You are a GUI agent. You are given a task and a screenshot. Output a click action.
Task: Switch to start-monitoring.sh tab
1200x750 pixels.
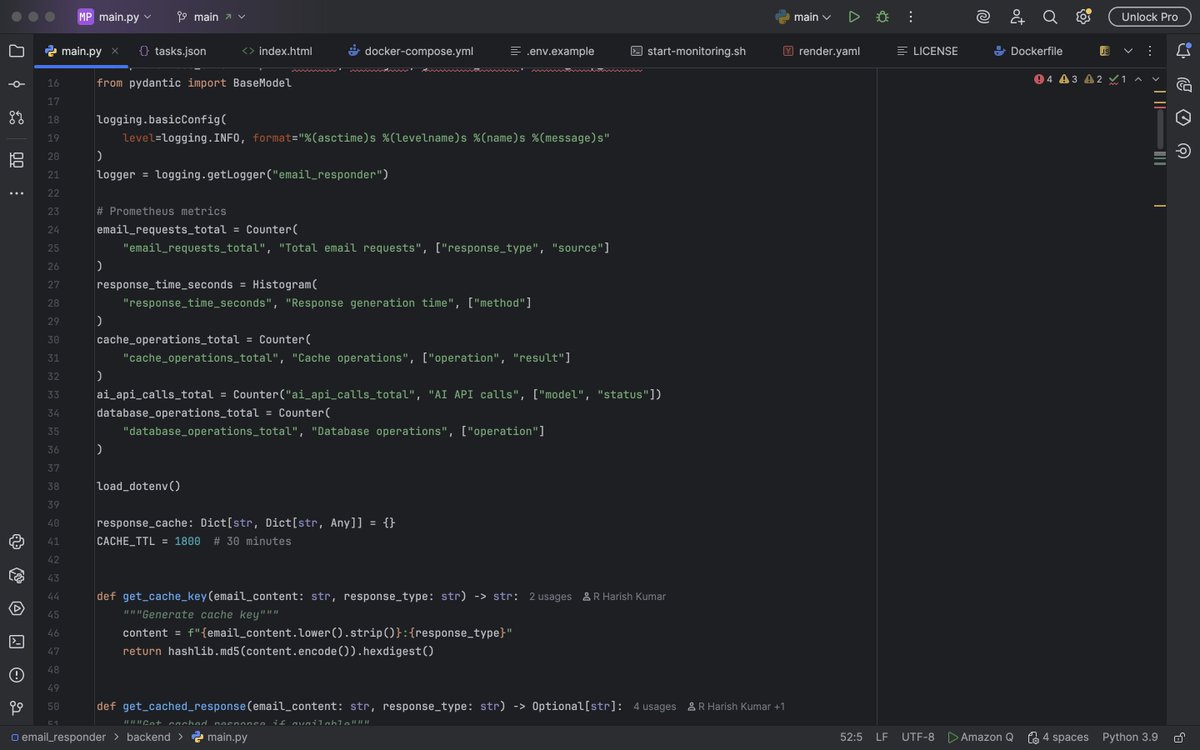[x=689, y=51]
